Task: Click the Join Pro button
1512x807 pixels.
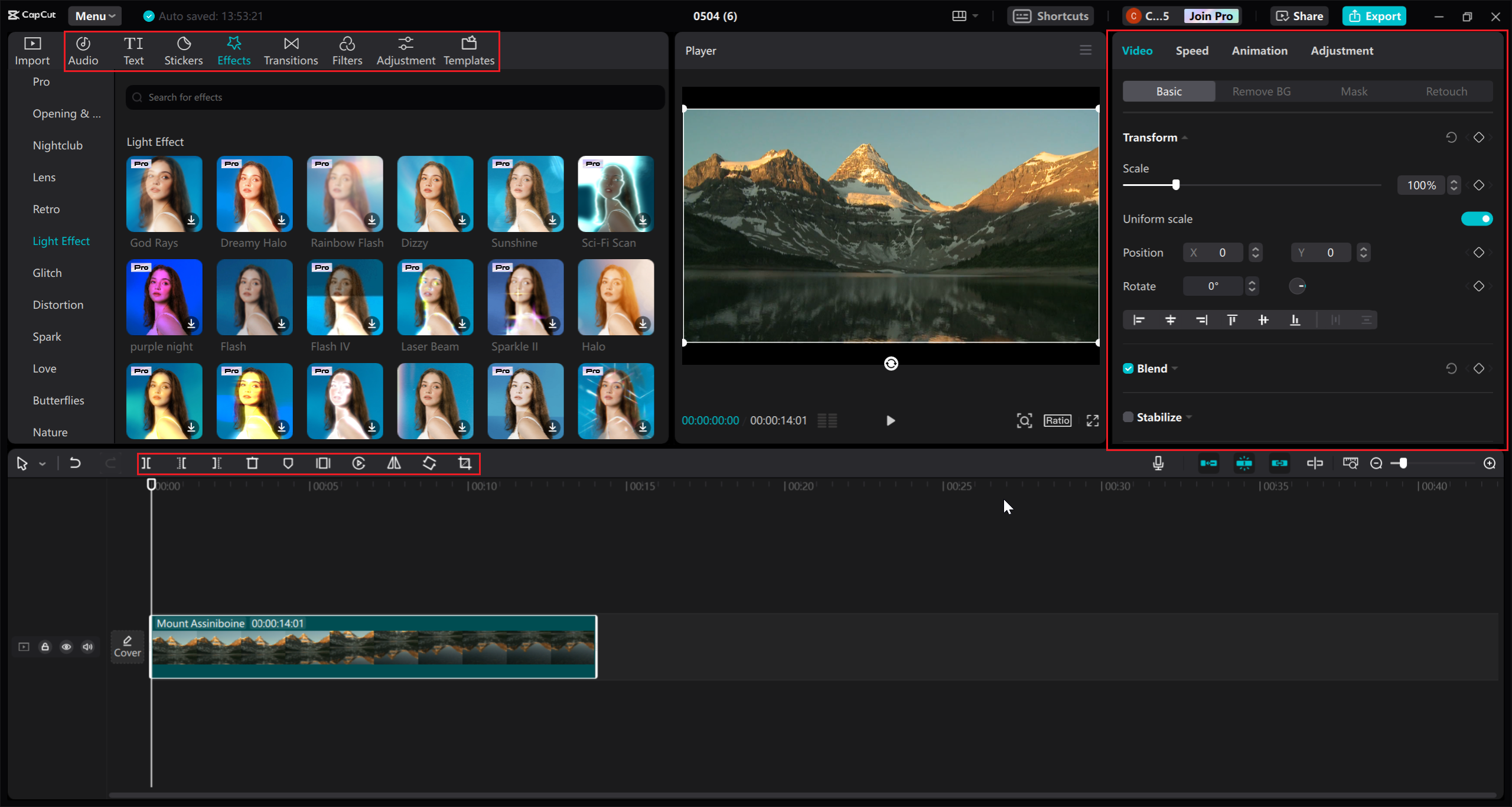Action: 1210,15
